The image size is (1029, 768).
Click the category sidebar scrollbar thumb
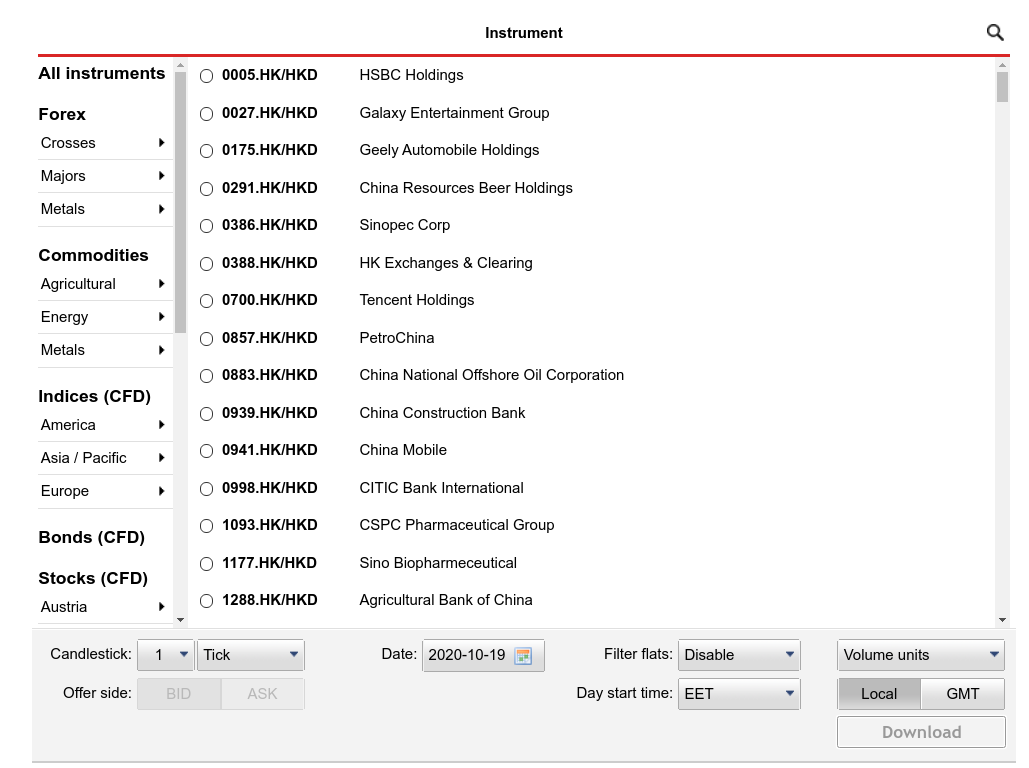(180, 203)
